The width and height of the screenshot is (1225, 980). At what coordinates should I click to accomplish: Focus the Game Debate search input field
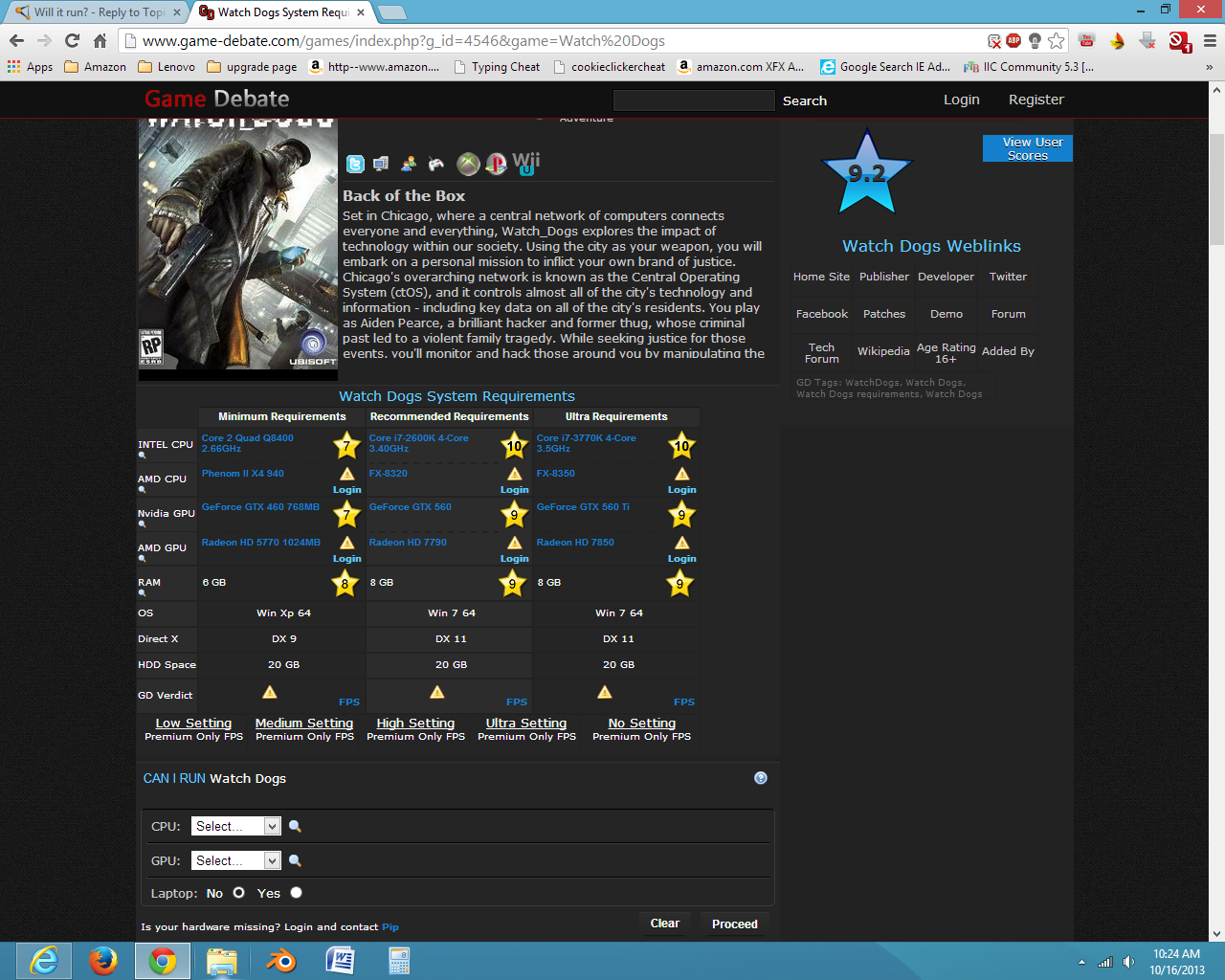coord(694,100)
